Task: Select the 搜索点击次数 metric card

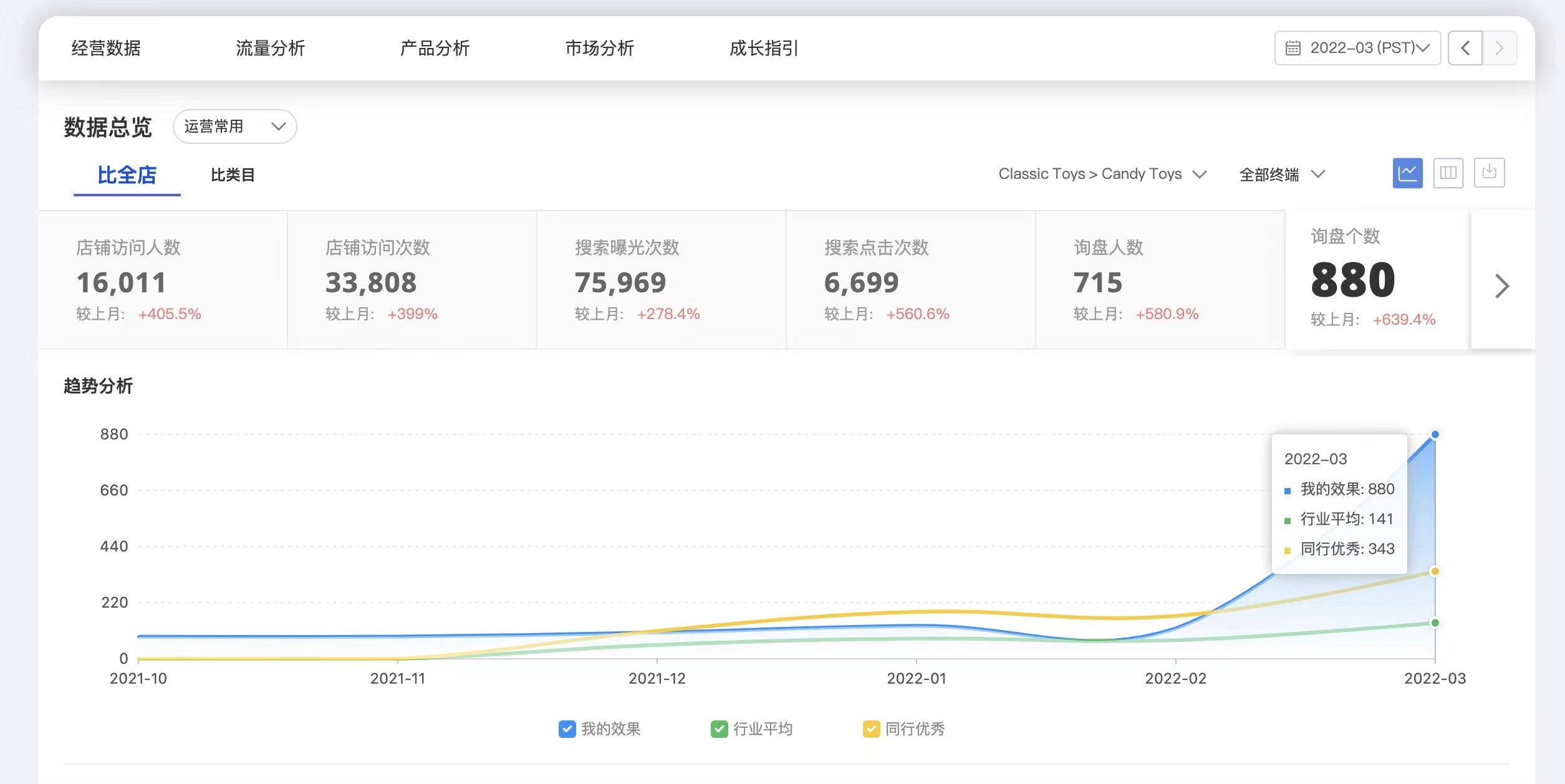Action: (x=910, y=280)
